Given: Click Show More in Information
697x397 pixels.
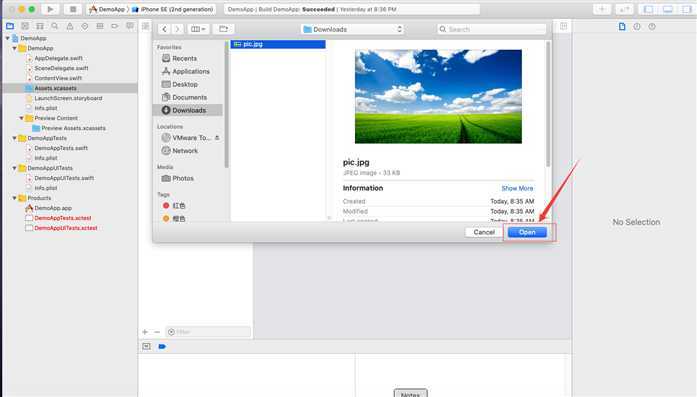Looking at the screenshot, I should pyautogui.click(x=517, y=188).
